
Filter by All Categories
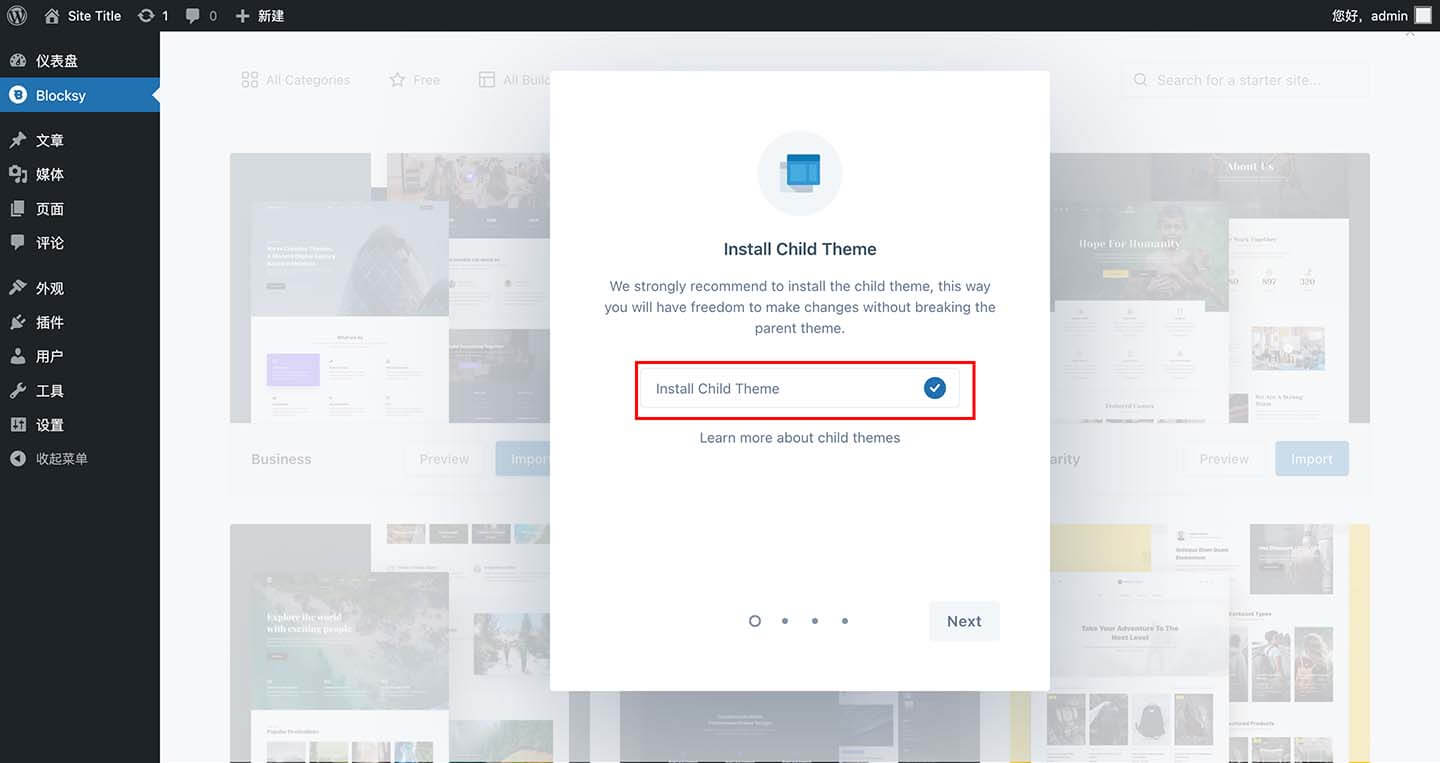pyautogui.click(x=296, y=80)
